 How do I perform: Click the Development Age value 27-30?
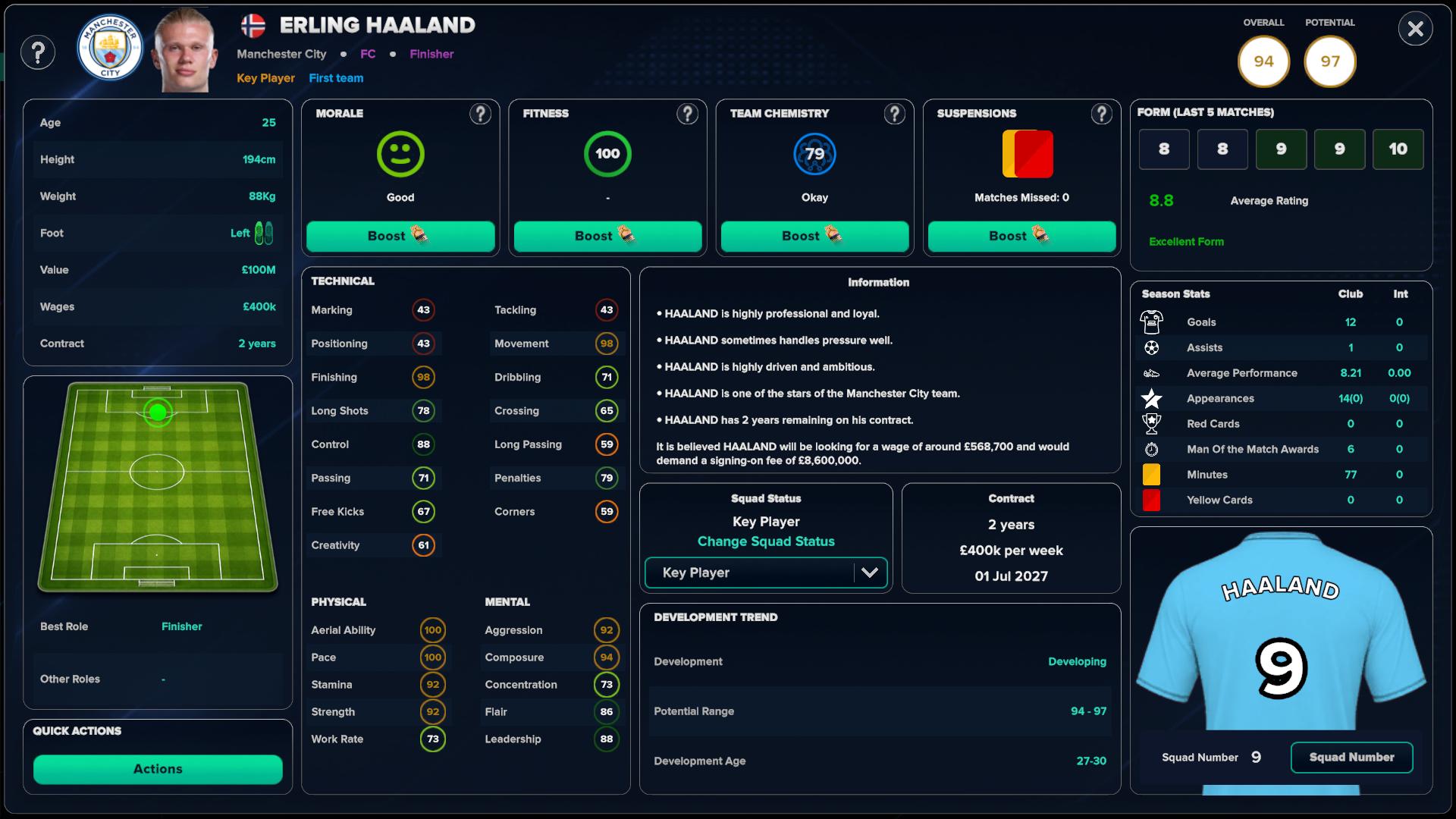click(1091, 761)
